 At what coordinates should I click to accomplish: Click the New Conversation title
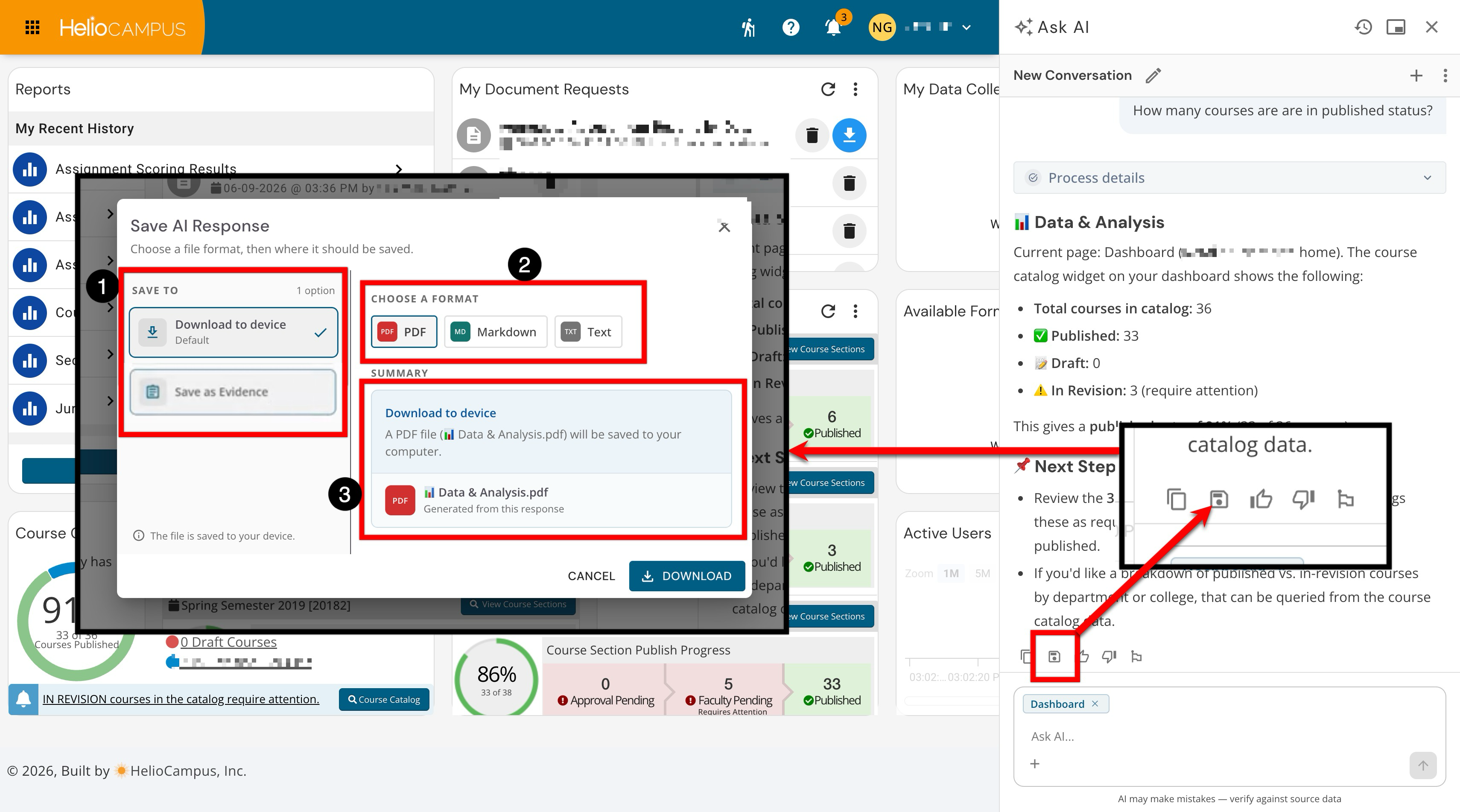[x=1072, y=76]
